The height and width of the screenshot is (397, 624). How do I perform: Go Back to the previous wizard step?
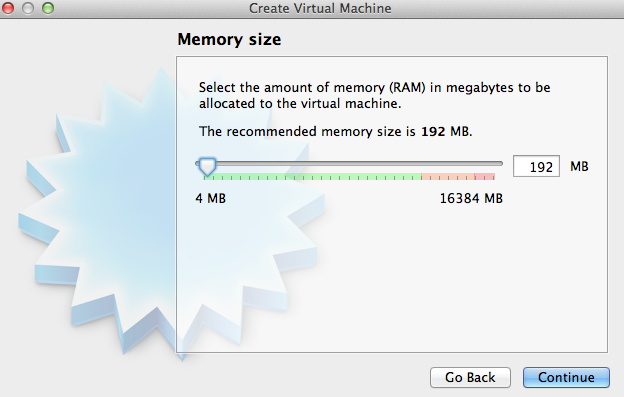[x=470, y=377]
